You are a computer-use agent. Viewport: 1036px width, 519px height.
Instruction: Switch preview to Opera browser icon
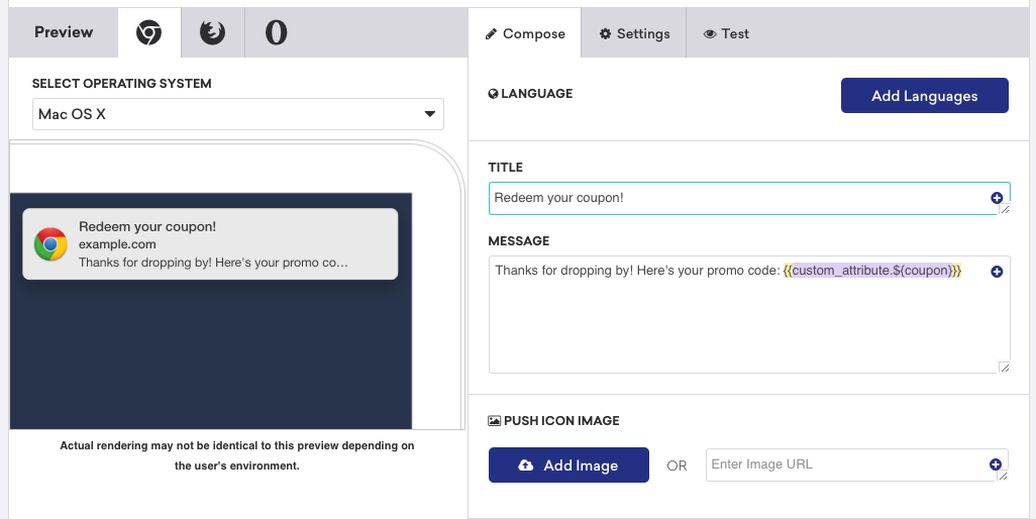pyautogui.click(x=276, y=33)
